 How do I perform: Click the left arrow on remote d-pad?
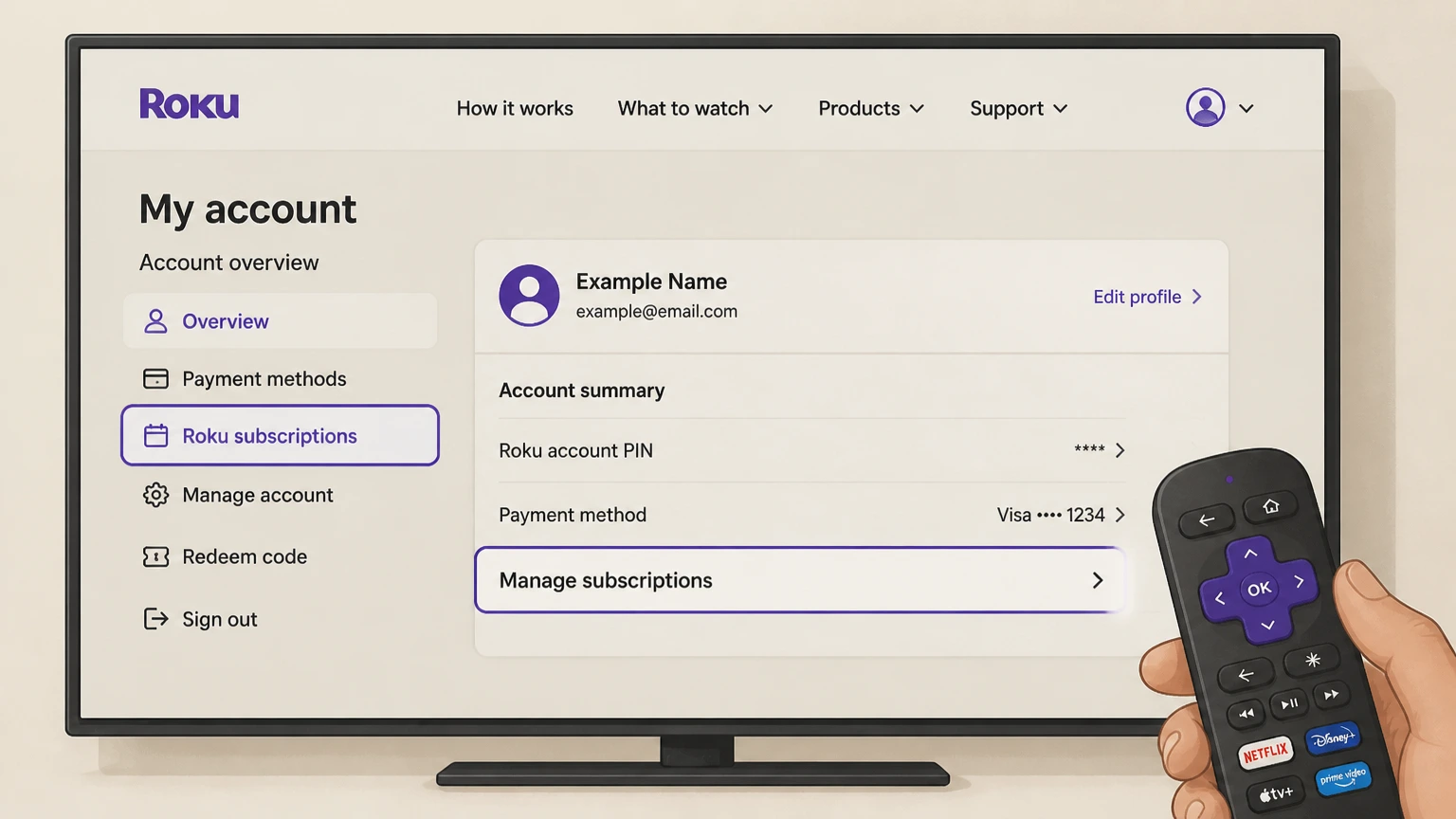[x=1220, y=598]
